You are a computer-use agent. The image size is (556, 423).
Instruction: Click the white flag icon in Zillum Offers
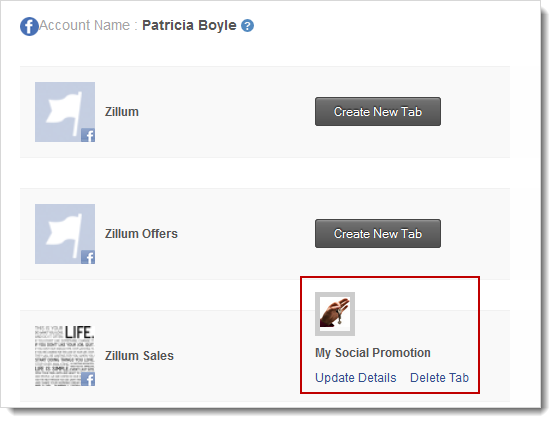pyautogui.click(x=64, y=233)
